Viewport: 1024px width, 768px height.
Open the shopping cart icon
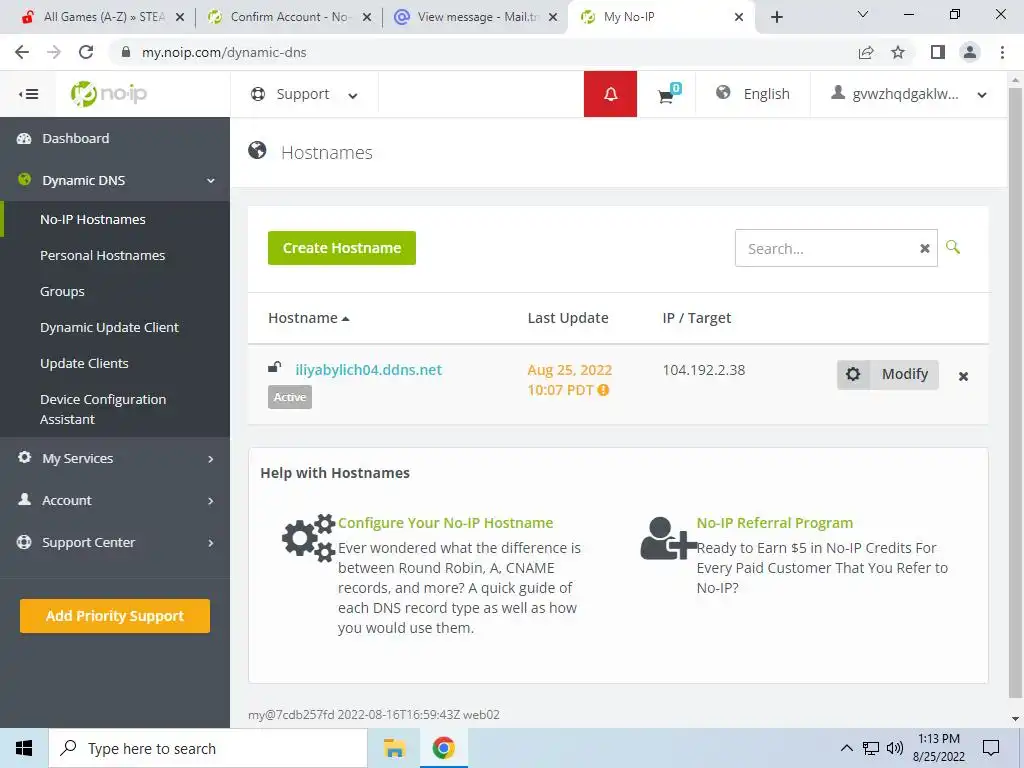667,95
